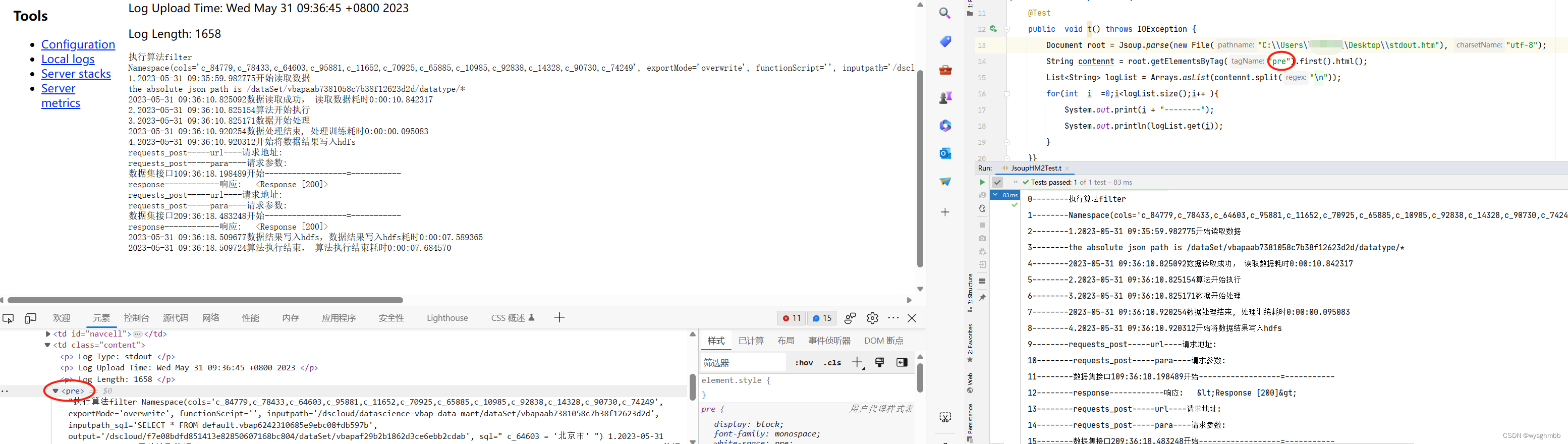Rerun the JsoupHM2Test with green play icon

click(x=982, y=182)
